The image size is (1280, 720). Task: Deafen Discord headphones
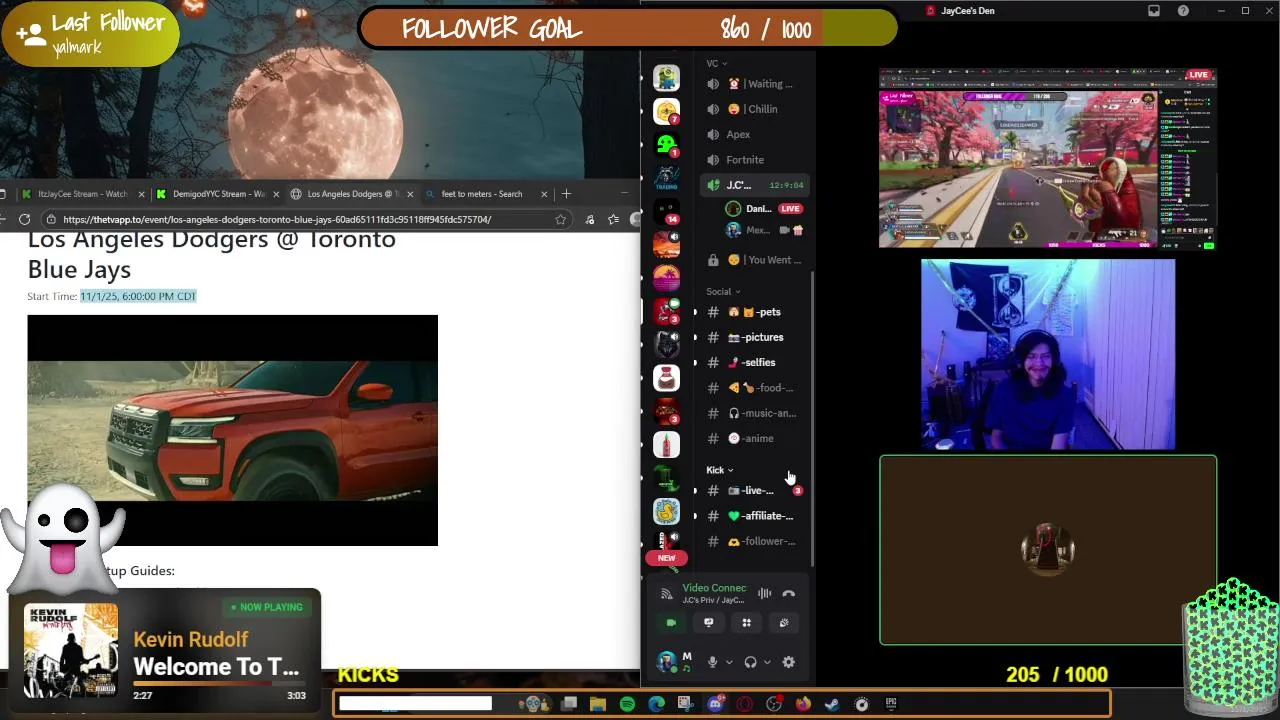click(x=750, y=662)
